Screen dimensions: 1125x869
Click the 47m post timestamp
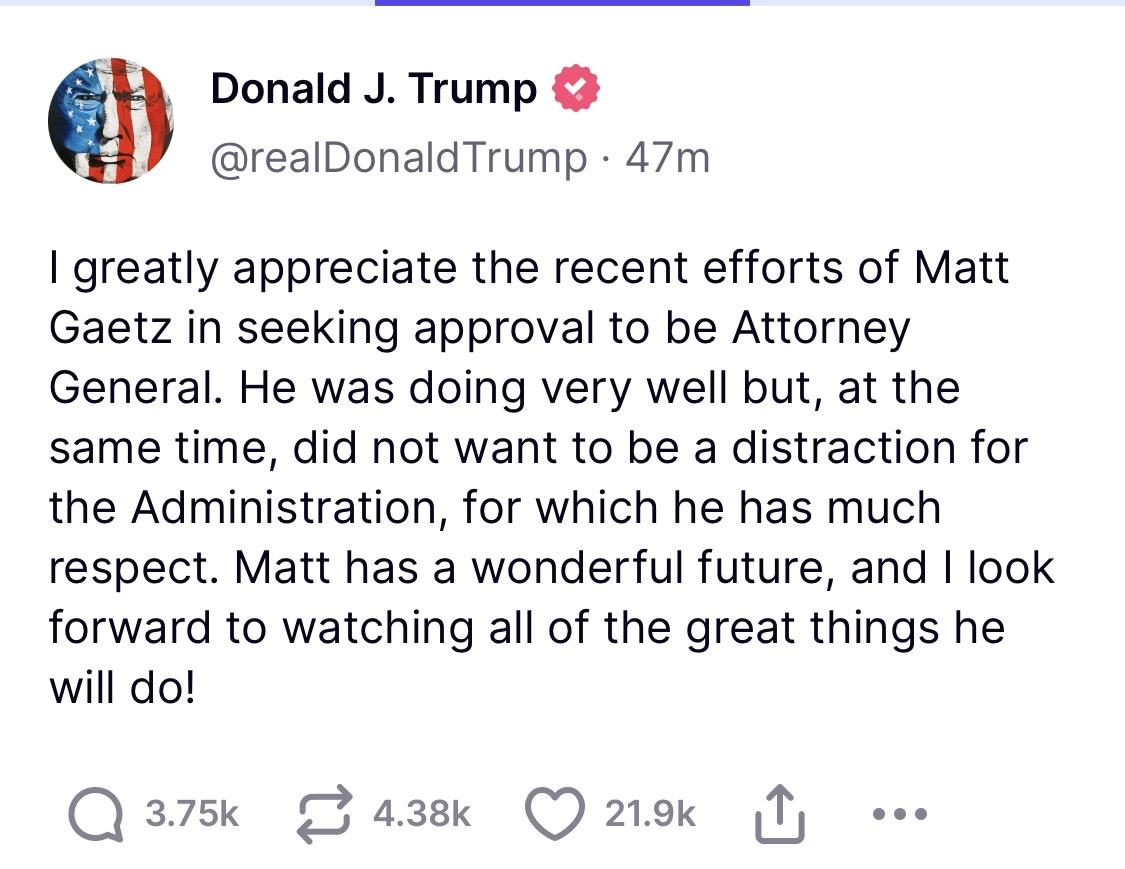(666, 157)
